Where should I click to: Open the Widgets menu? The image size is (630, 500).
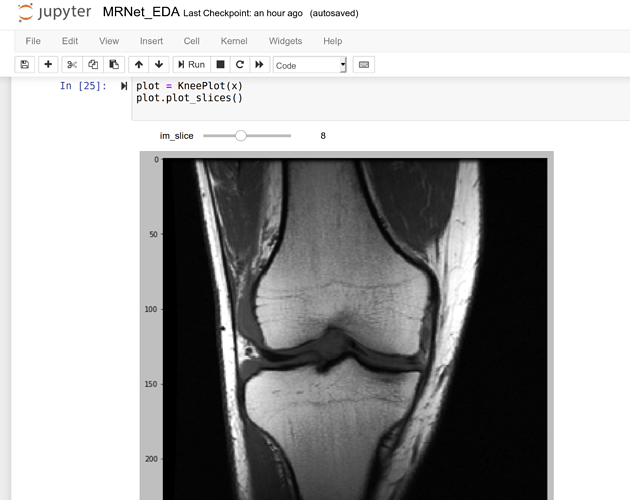pos(285,41)
